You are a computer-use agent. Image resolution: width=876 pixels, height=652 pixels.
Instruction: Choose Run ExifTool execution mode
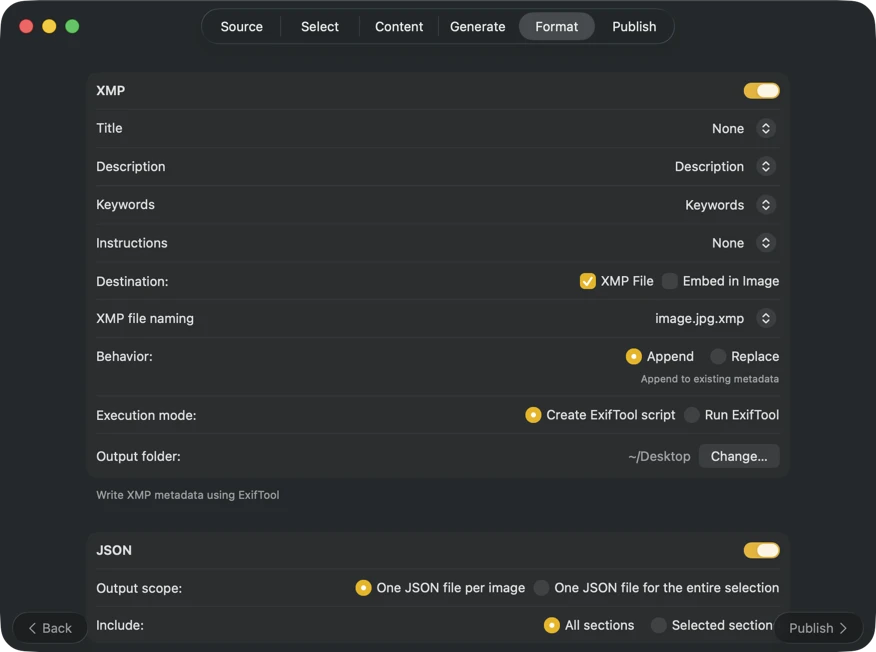(692, 415)
